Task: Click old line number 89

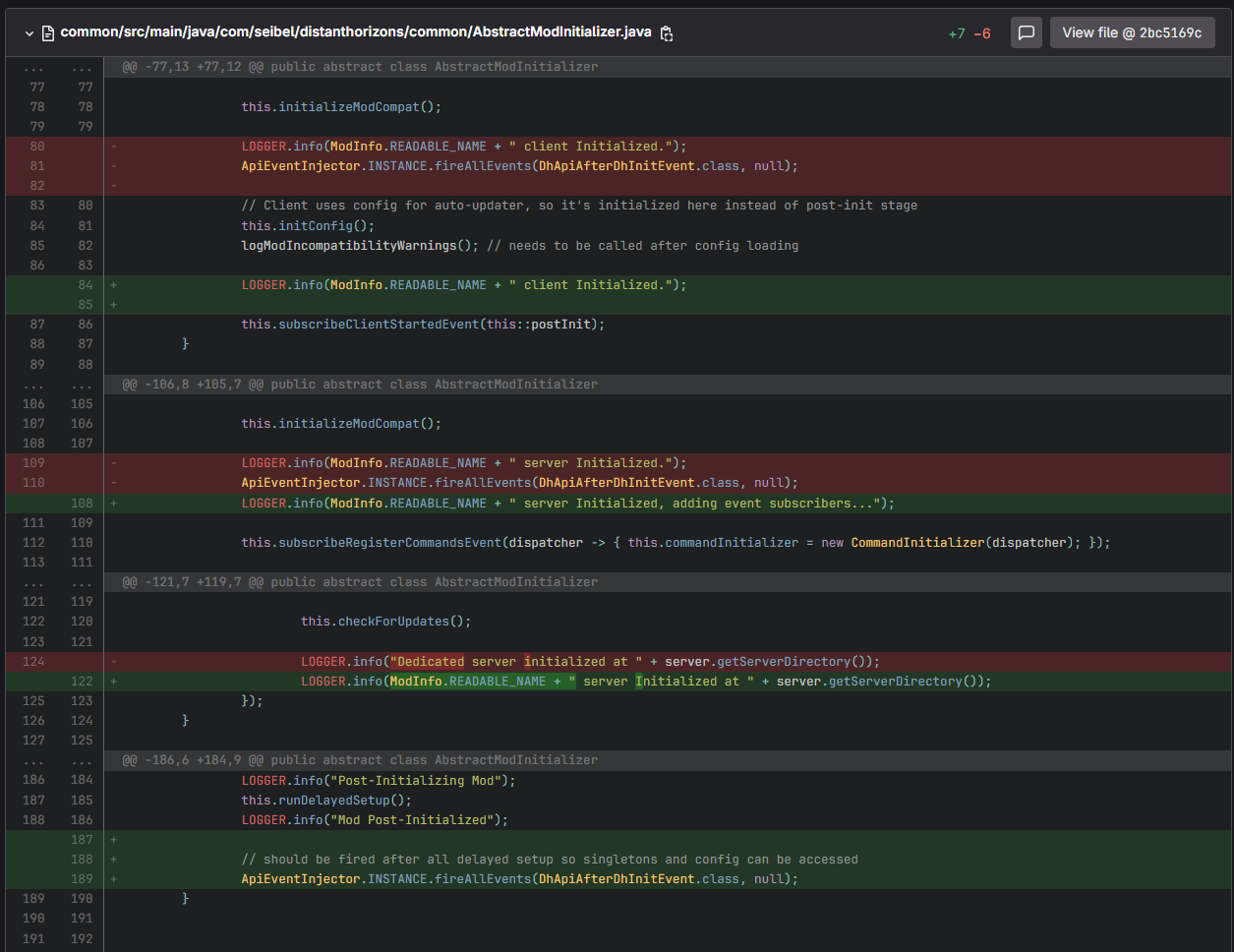Action: pos(37,364)
